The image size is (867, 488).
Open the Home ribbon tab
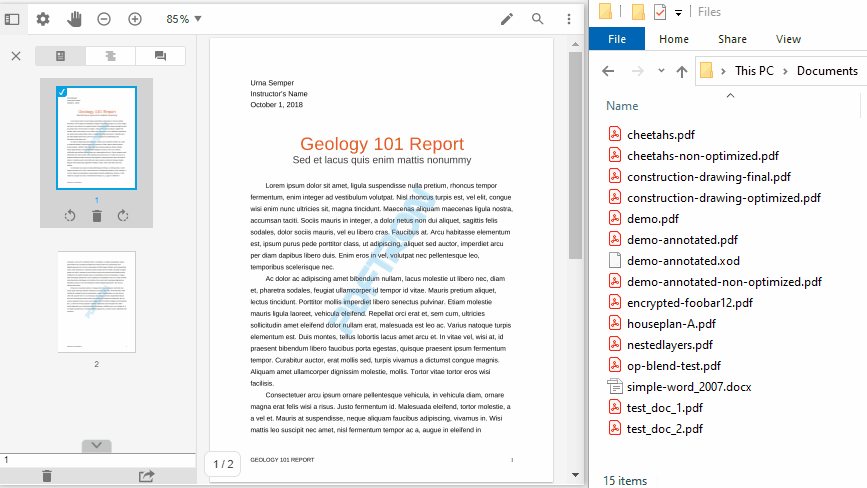point(673,39)
